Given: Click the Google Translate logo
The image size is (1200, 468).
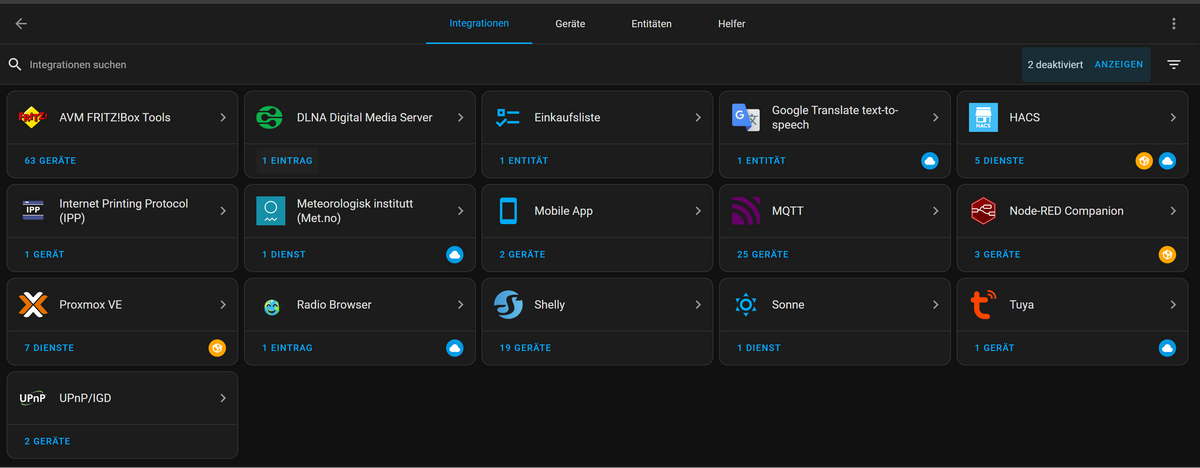Looking at the screenshot, I should [746, 117].
